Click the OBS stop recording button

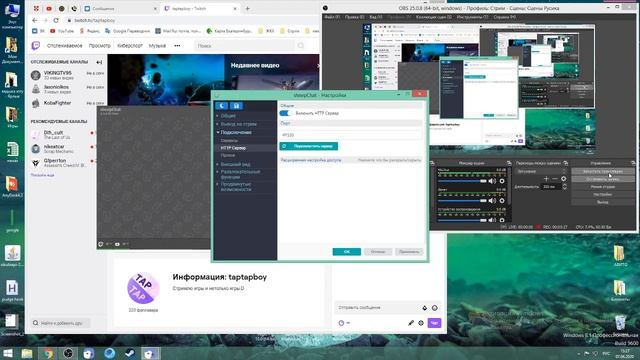[x=602, y=179]
